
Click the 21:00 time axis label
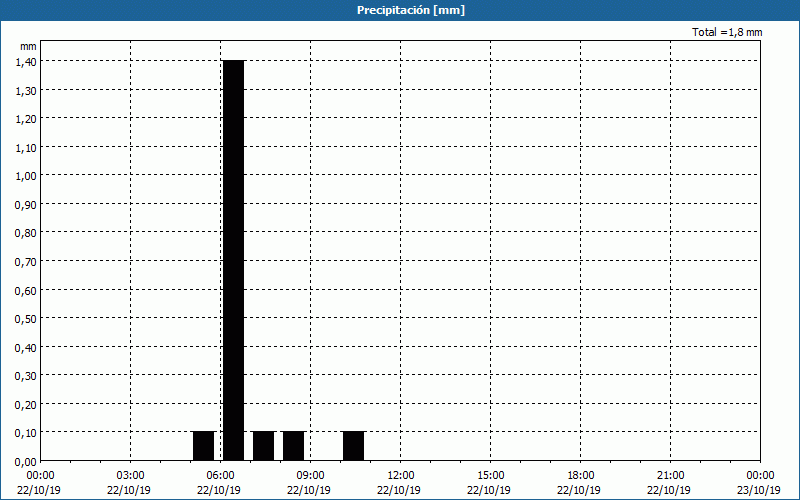(x=670, y=476)
